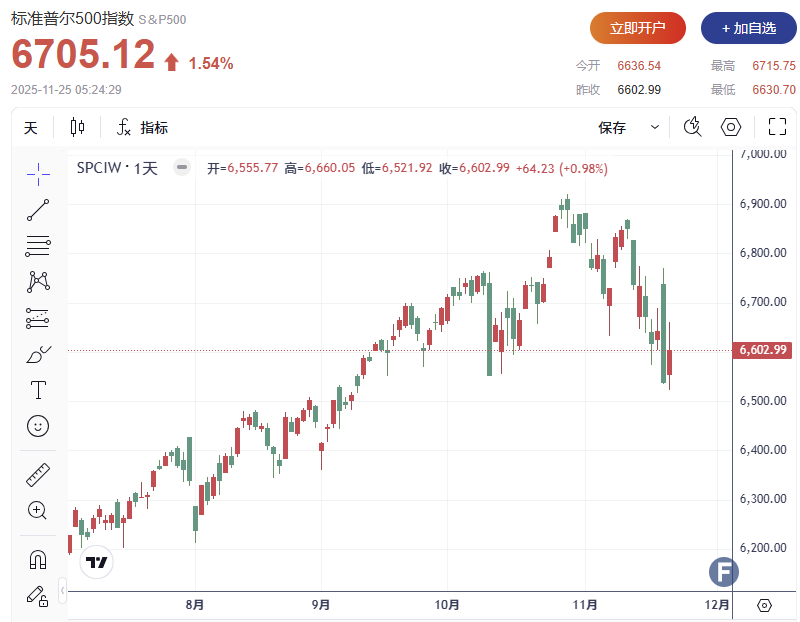800x622 pixels.
Task: Select the pattern drawing tool
Action: [x=38, y=281]
